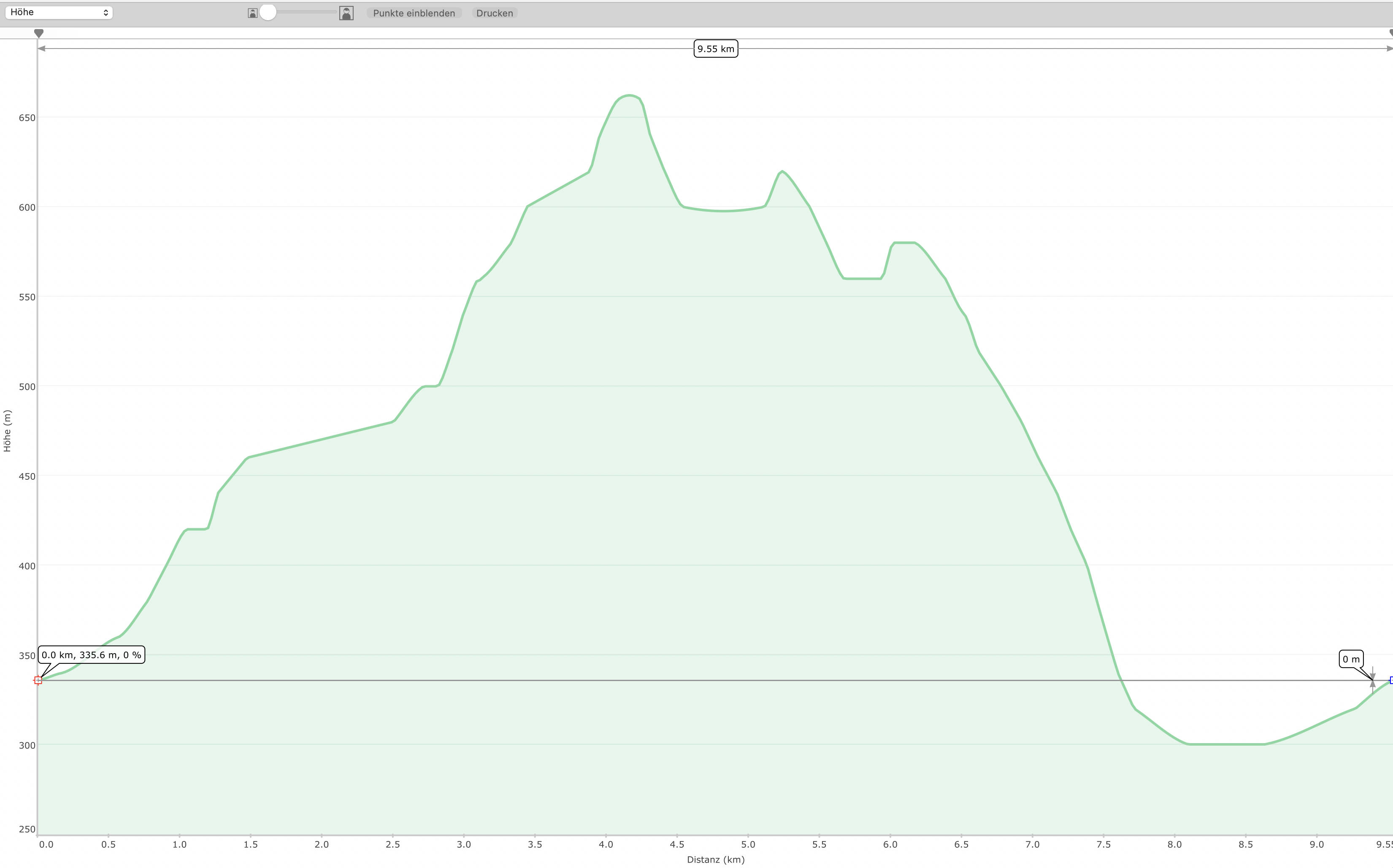Click the Höhe (m) axis title
The height and width of the screenshot is (868, 1393).
click(7, 431)
